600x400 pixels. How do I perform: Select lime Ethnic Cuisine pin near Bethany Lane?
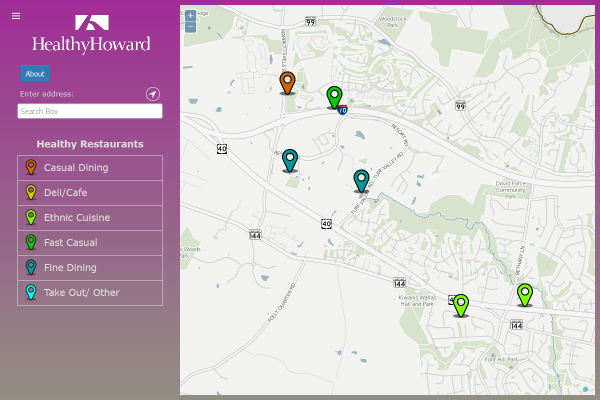[525, 295]
